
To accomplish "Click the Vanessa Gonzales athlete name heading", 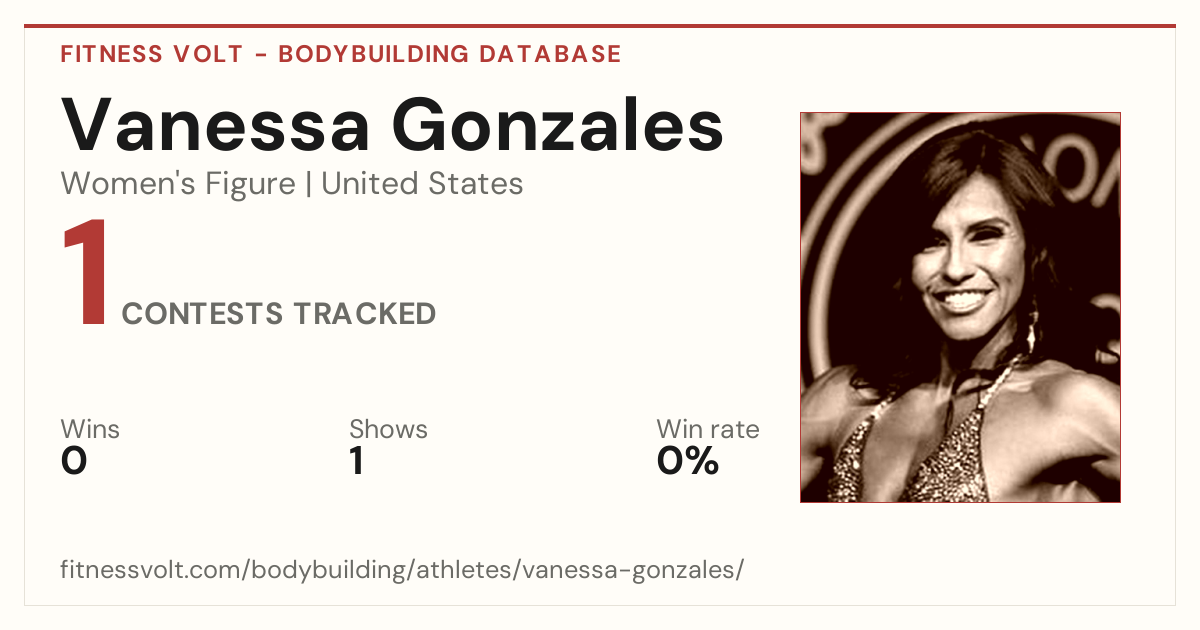I will click(392, 125).
